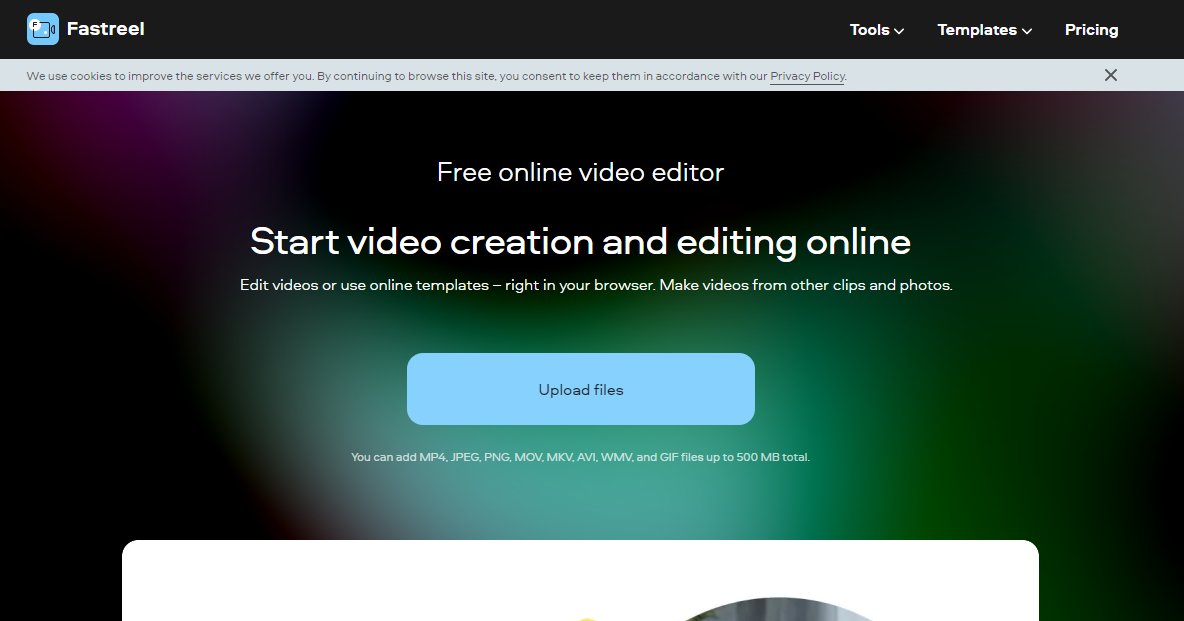The width and height of the screenshot is (1184, 621).
Task: Open the Fastreel home text link
Action: pyautogui.click(x=106, y=29)
